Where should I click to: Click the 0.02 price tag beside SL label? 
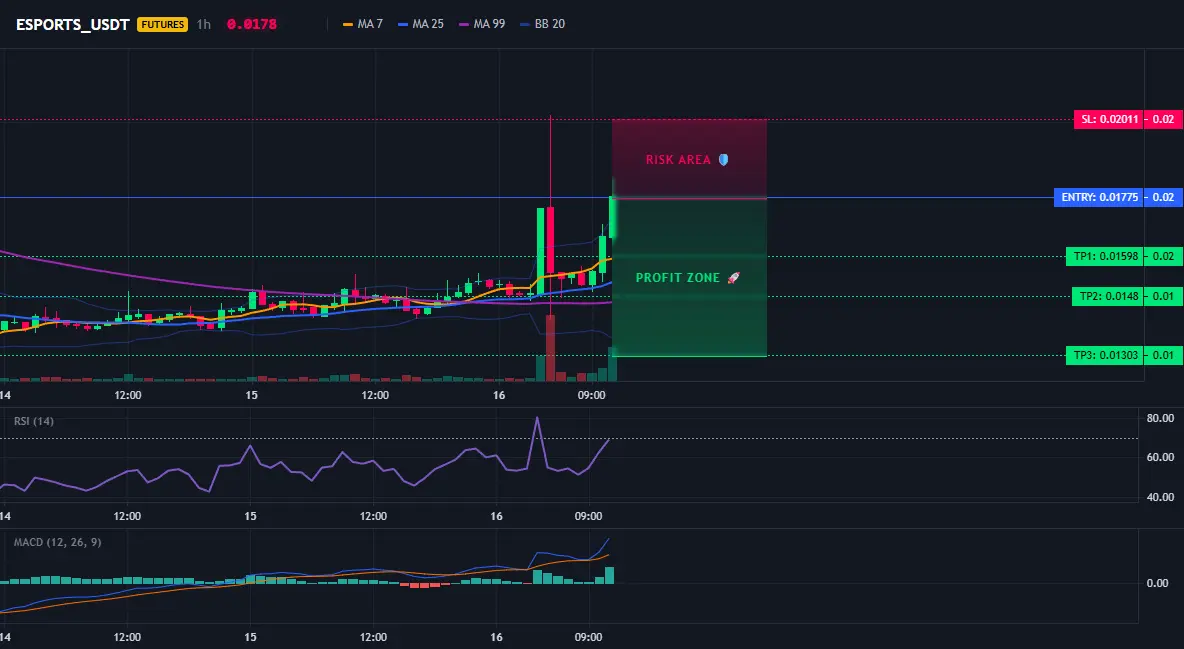1164,119
